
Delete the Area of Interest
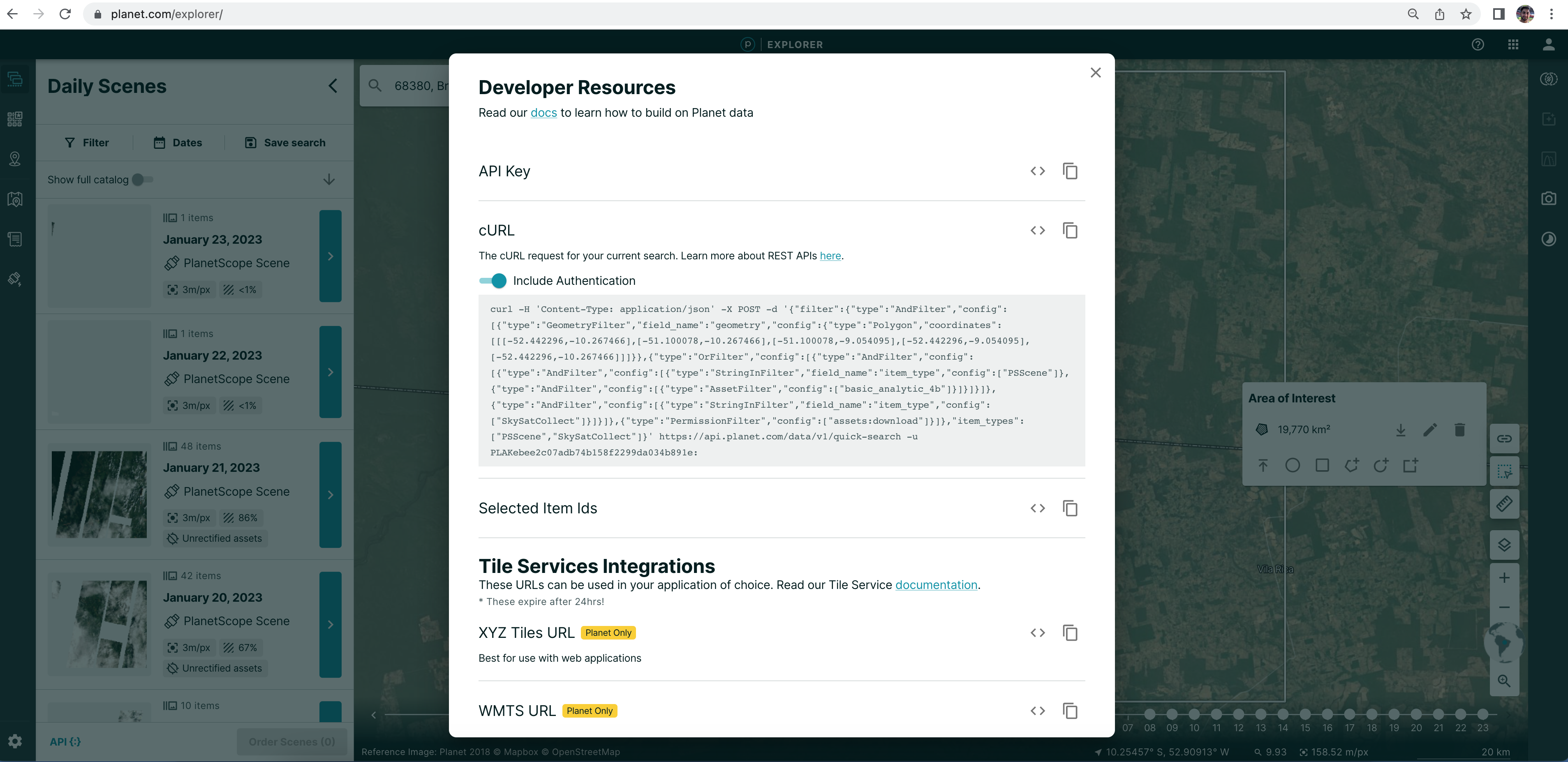click(1459, 429)
